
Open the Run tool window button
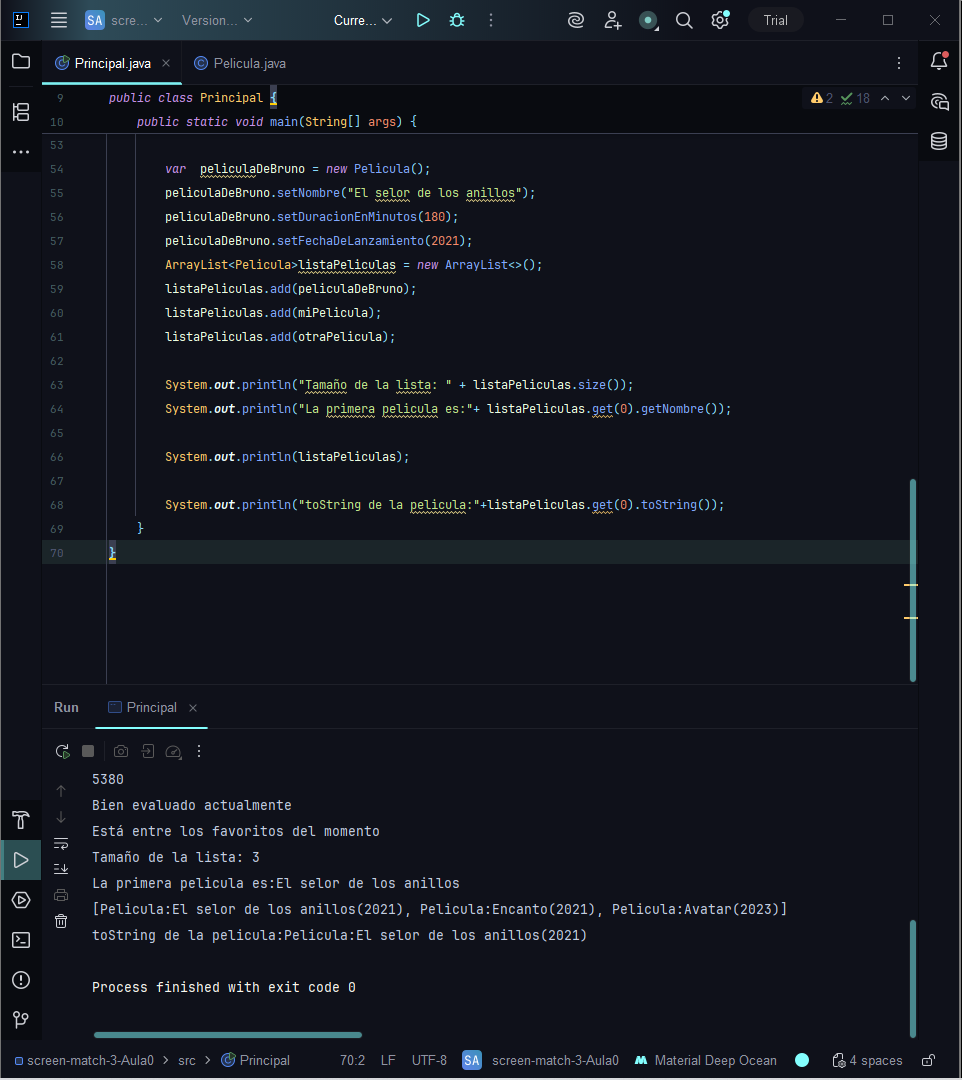point(21,860)
